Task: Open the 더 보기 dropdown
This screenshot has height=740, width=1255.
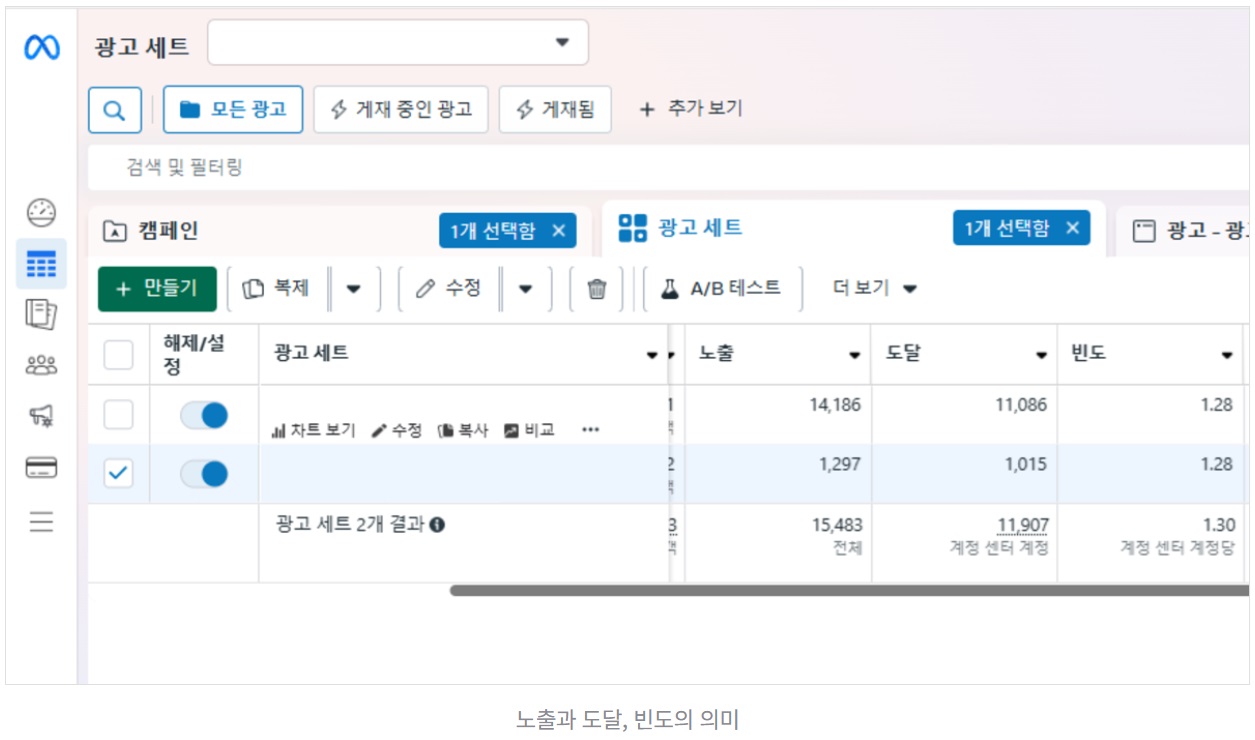Action: [875, 288]
